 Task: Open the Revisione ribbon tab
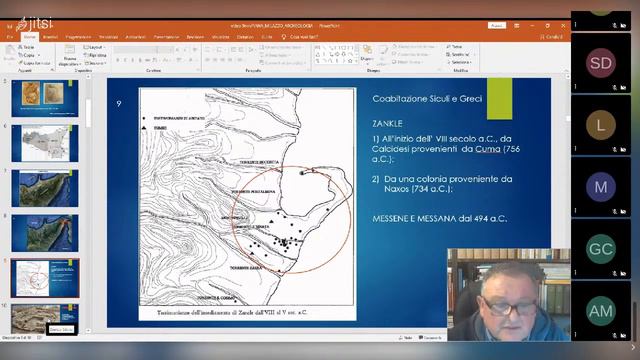195,37
